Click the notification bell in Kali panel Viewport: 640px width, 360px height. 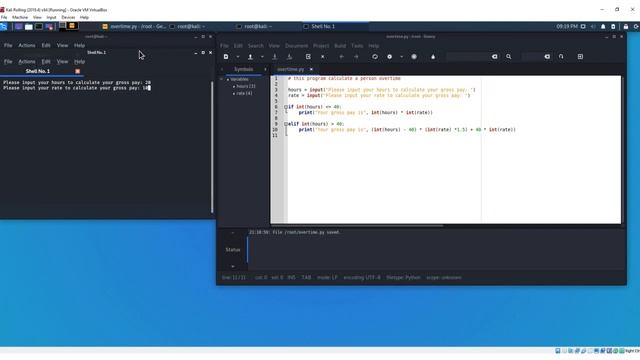[603, 27]
